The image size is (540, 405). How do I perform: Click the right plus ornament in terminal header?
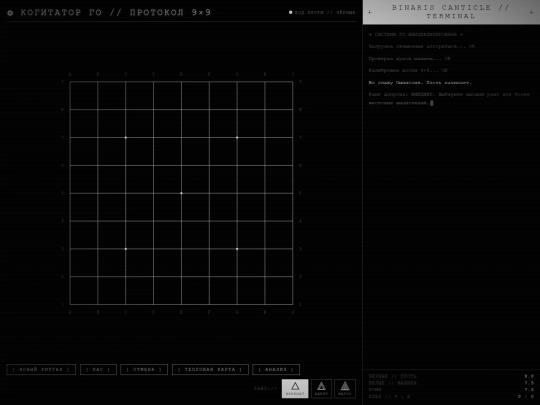pyautogui.click(x=531, y=12)
